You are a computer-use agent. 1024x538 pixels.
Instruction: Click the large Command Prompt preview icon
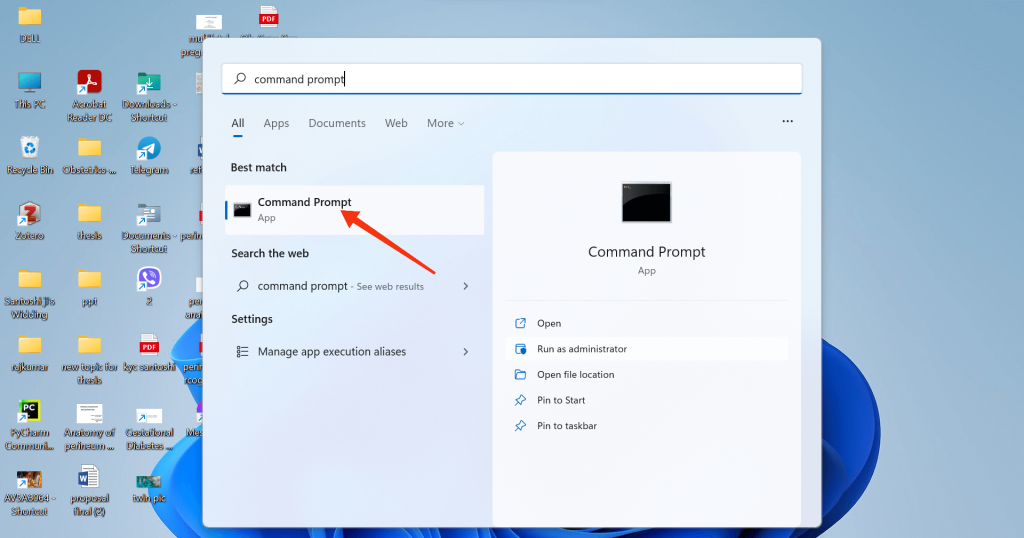click(646, 202)
